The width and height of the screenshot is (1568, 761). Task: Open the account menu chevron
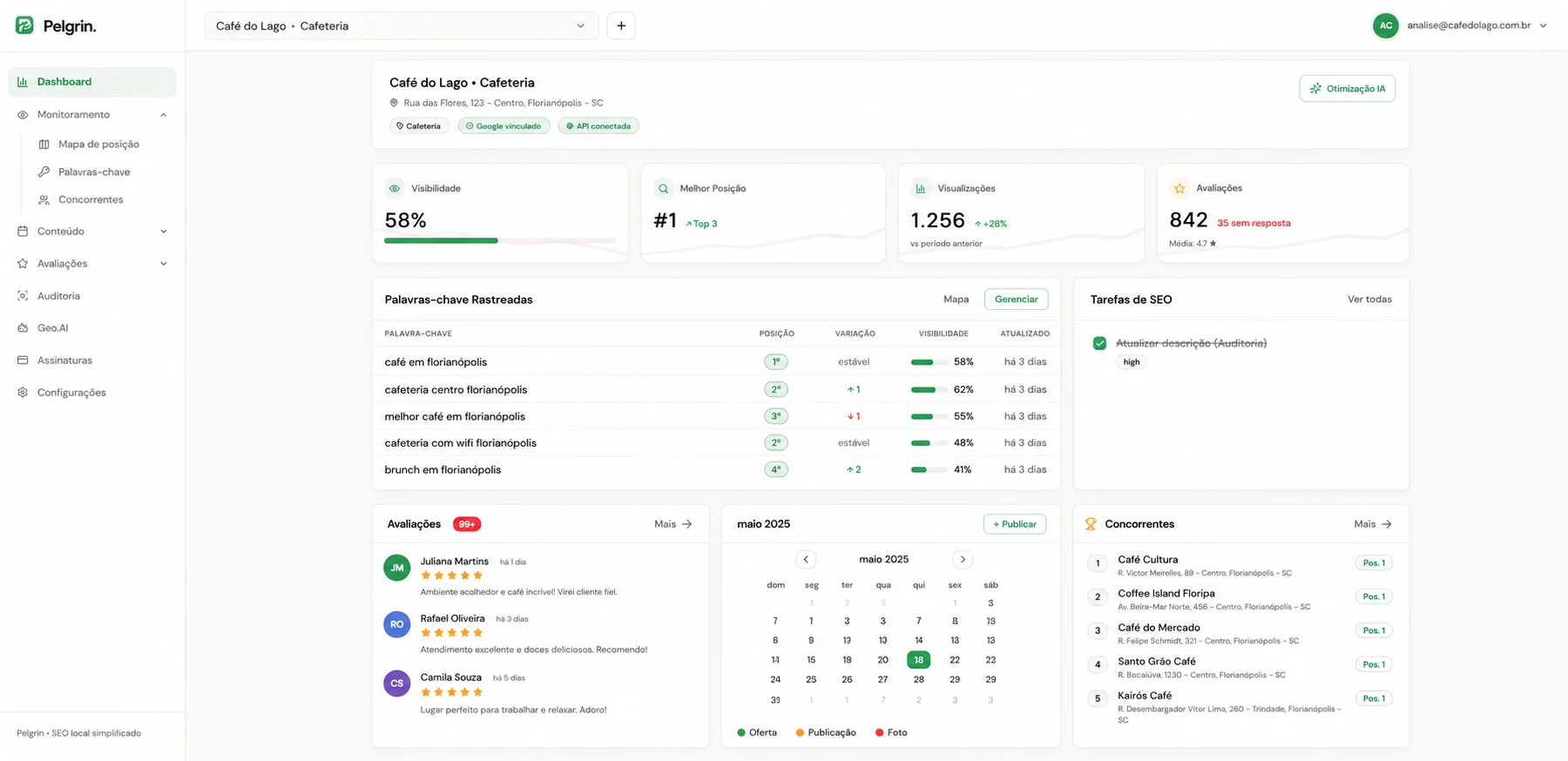pyautogui.click(x=1544, y=26)
